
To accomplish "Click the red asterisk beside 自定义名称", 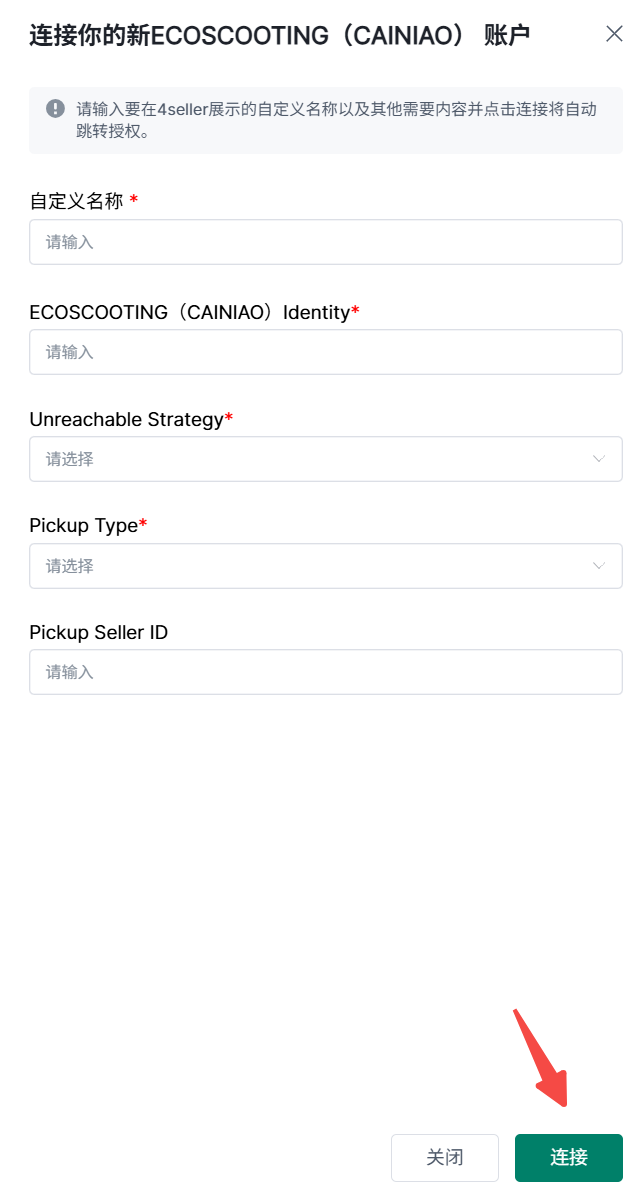I will [134, 200].
